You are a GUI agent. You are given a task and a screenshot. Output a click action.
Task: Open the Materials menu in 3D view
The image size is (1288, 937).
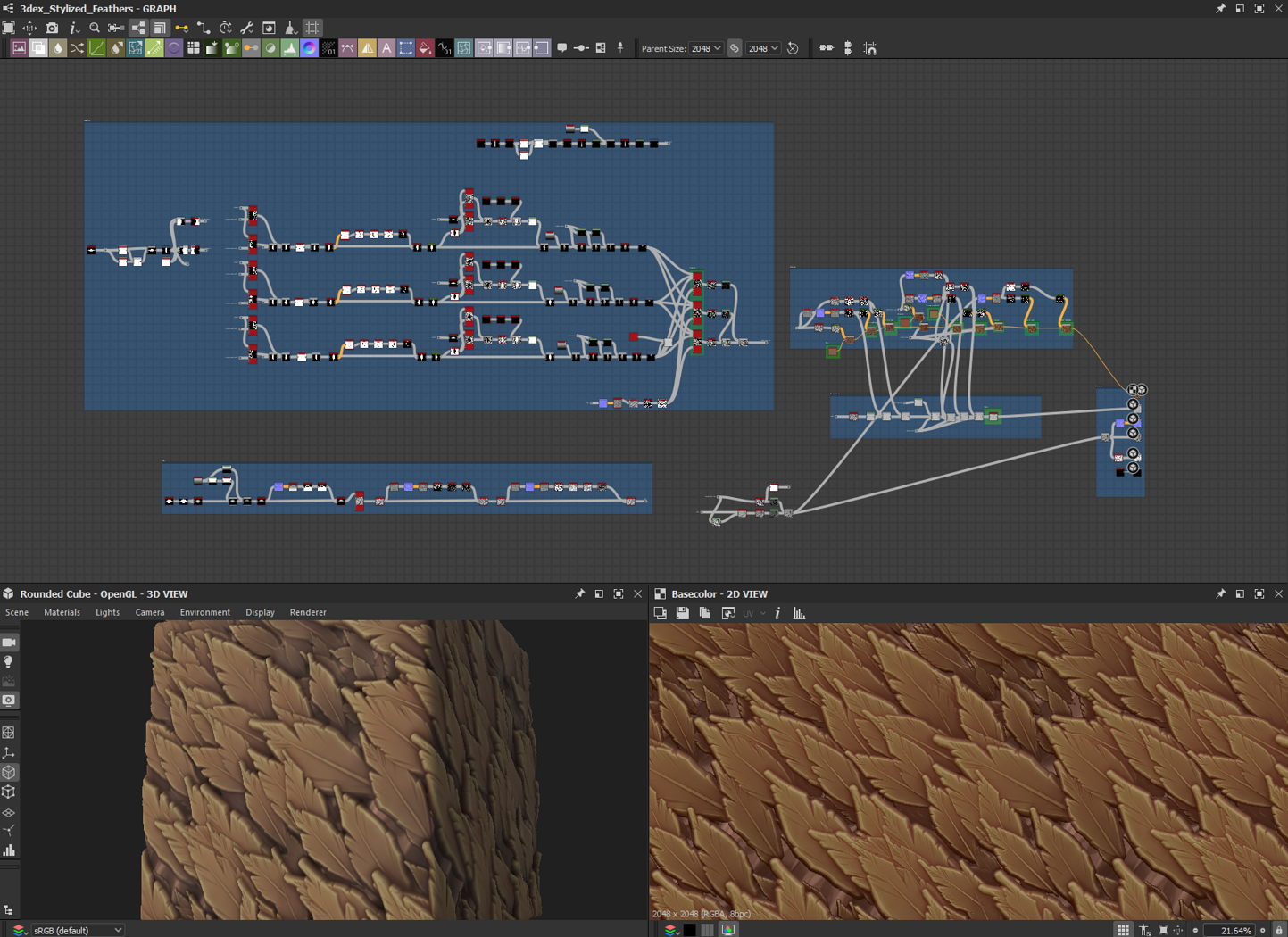click(62, 612)
